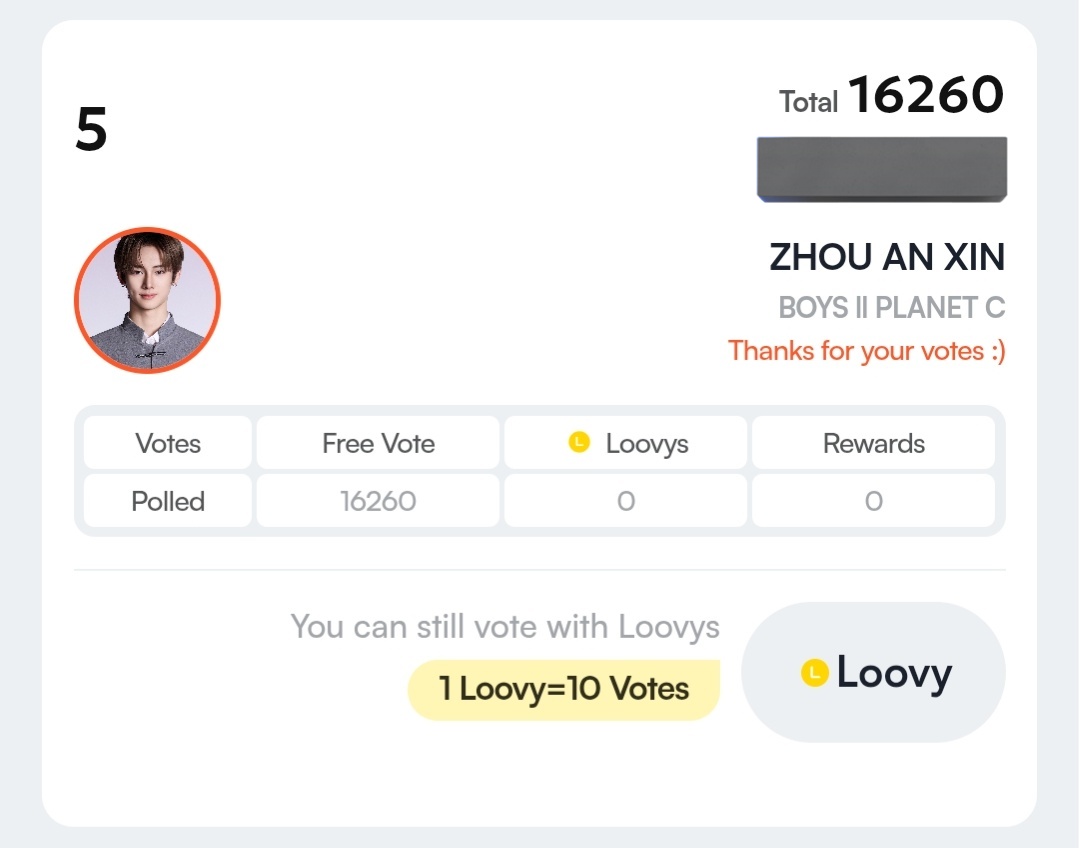Click the You can still vote with Loovys text
Screen dimensions: 1080x848
coord(505,627)
